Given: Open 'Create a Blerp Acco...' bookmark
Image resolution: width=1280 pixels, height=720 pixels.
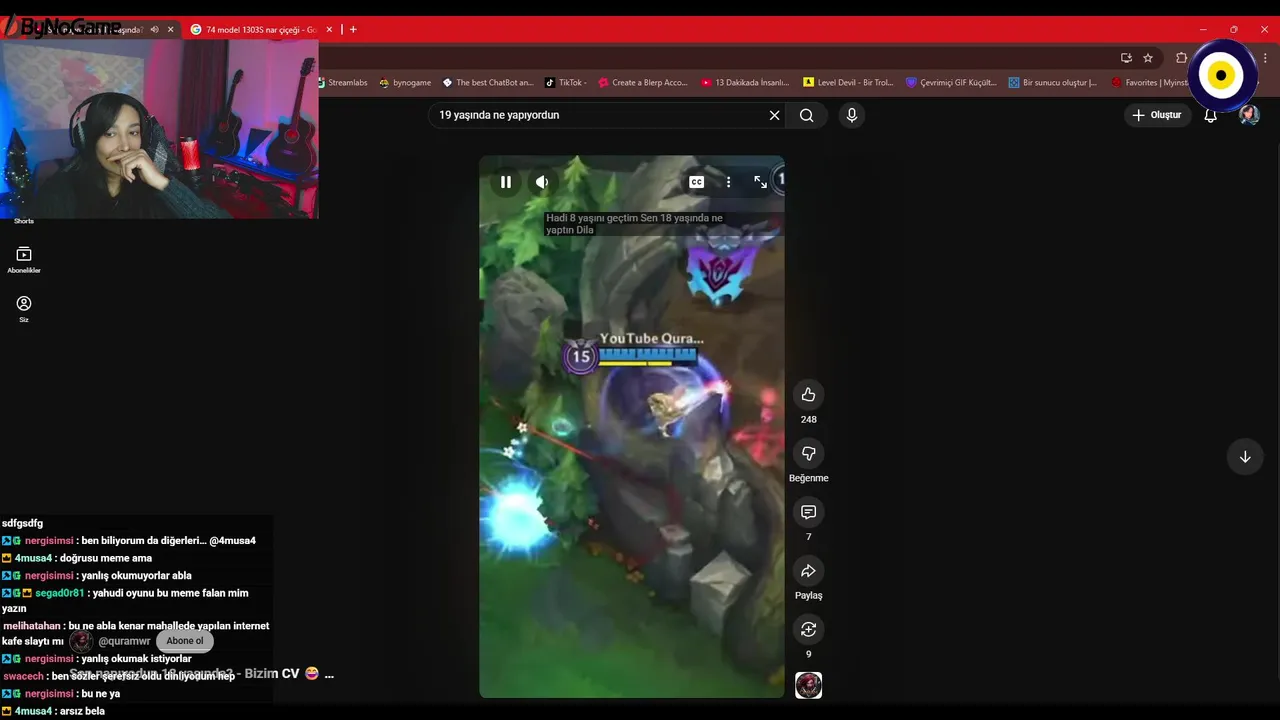Looking at the screenshot, I should tap(643, 83).
